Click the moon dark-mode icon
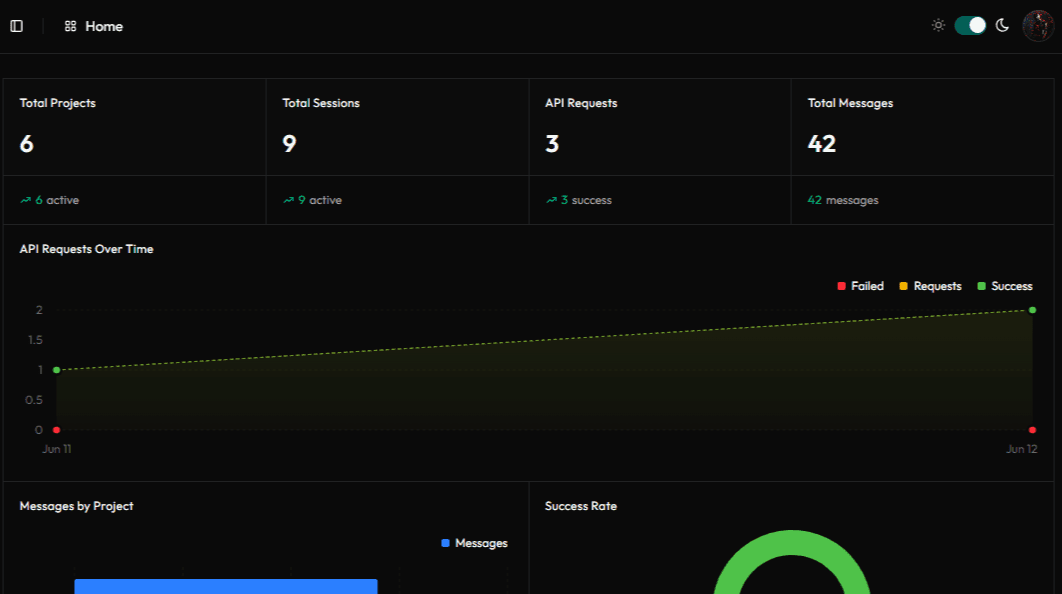 [1002, 25]
